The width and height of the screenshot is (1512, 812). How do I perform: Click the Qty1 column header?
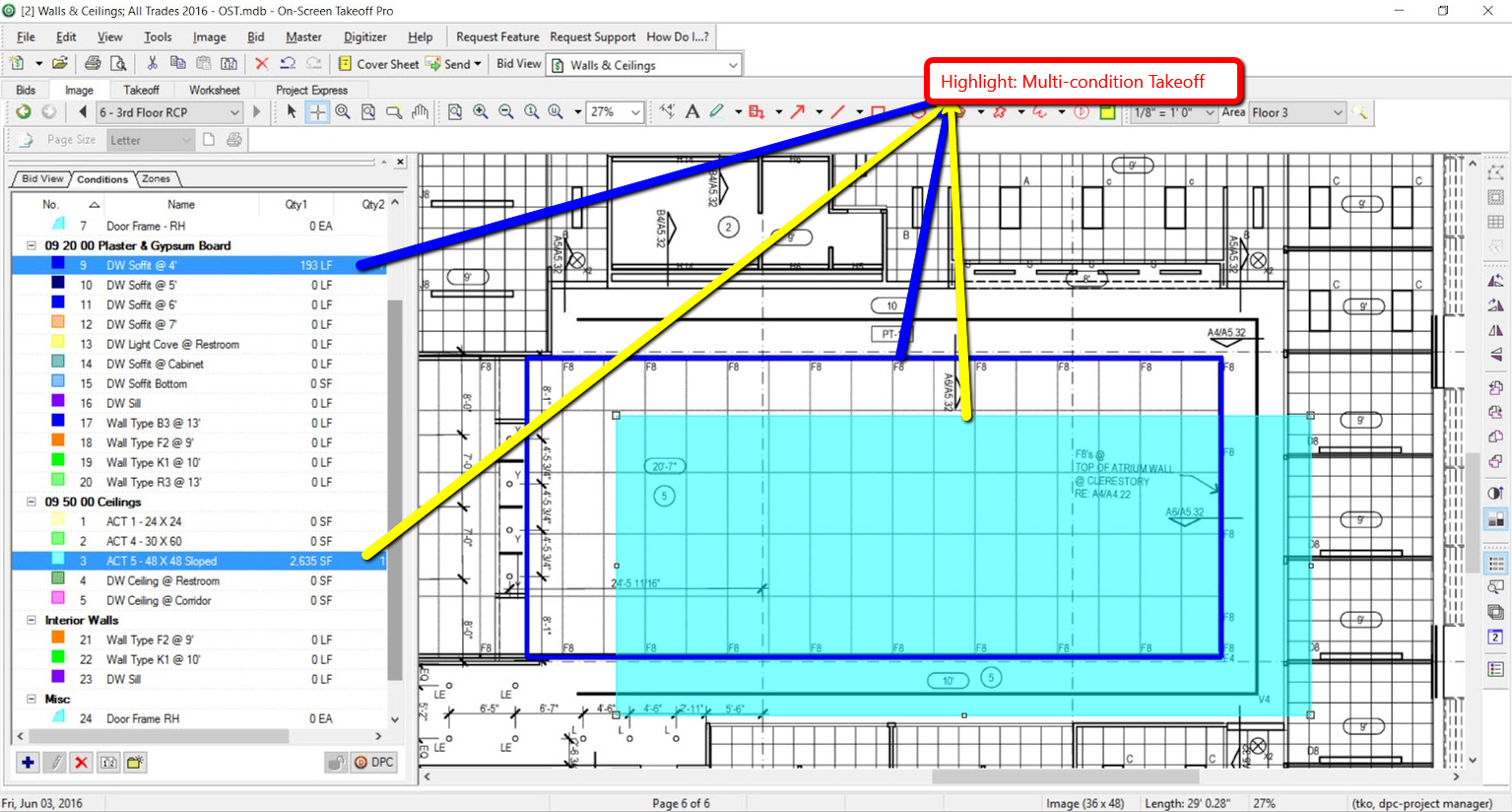pyautogui.click(x=296, y=204)
